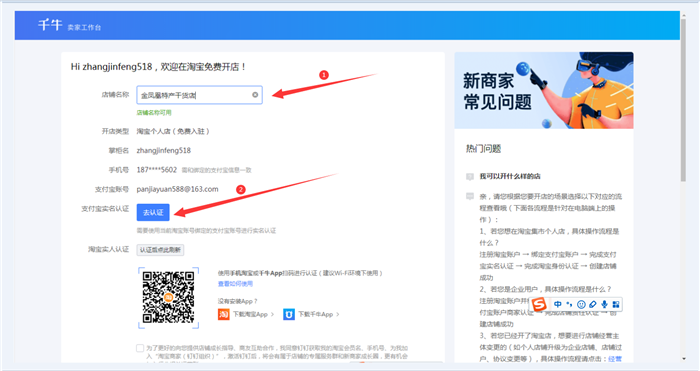Click the green 店铺名称可用 message

click(x=154, y=113)
